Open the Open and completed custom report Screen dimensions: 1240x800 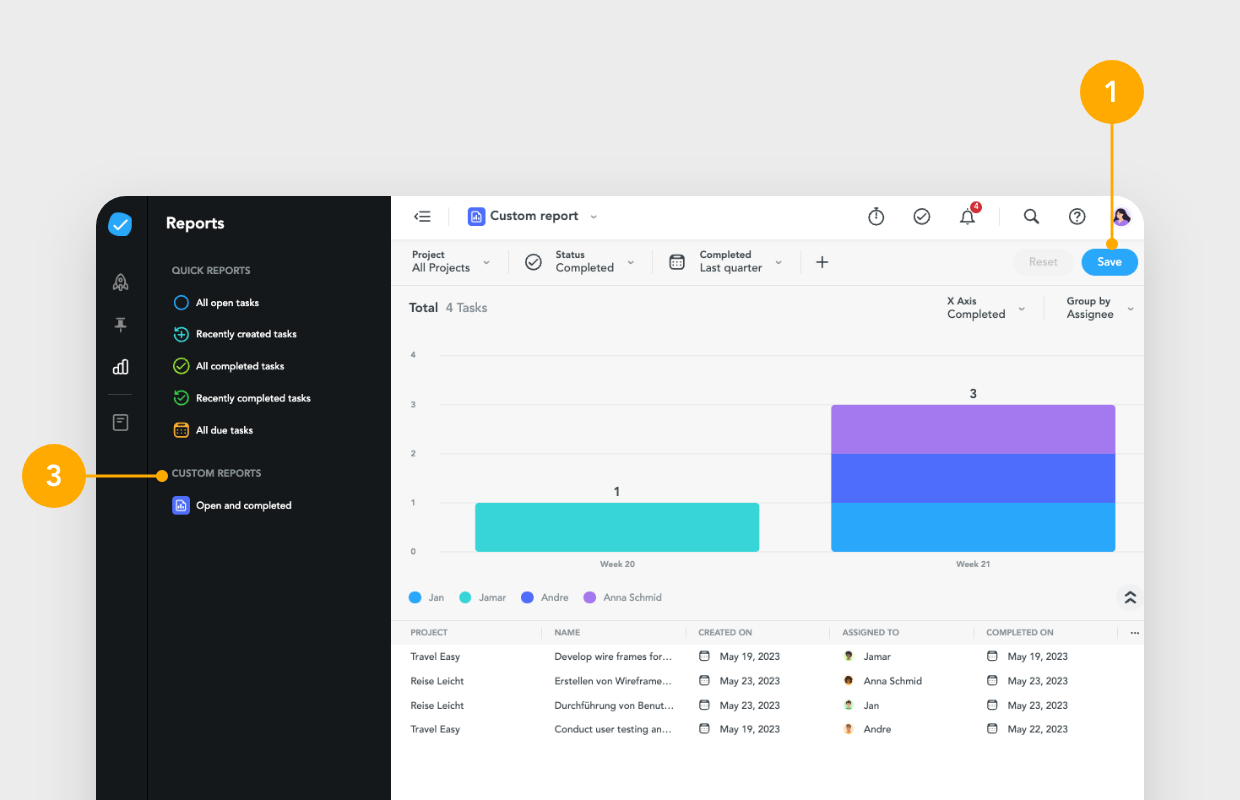(x=232, y=506)
